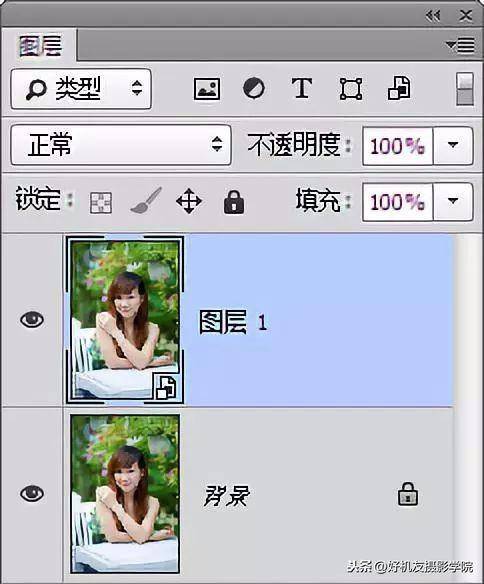Toggle layer filtering on or off
This screenshot has height=584, width=484.
(x=465, y=89)
